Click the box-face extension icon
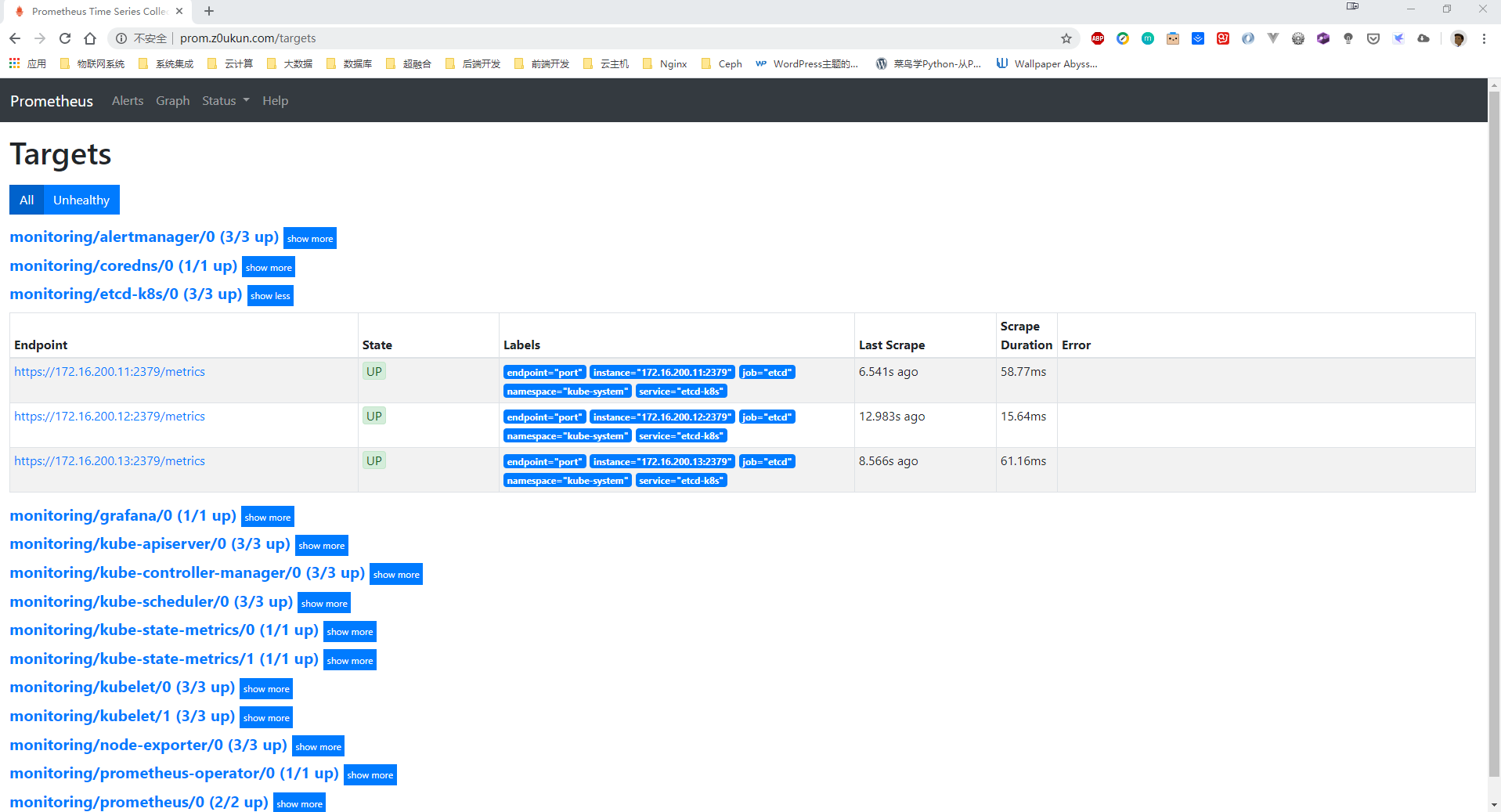Image resolution: width=1501 pixels, height=812 pixels. pyautogui.click(x=1173, y=38)
